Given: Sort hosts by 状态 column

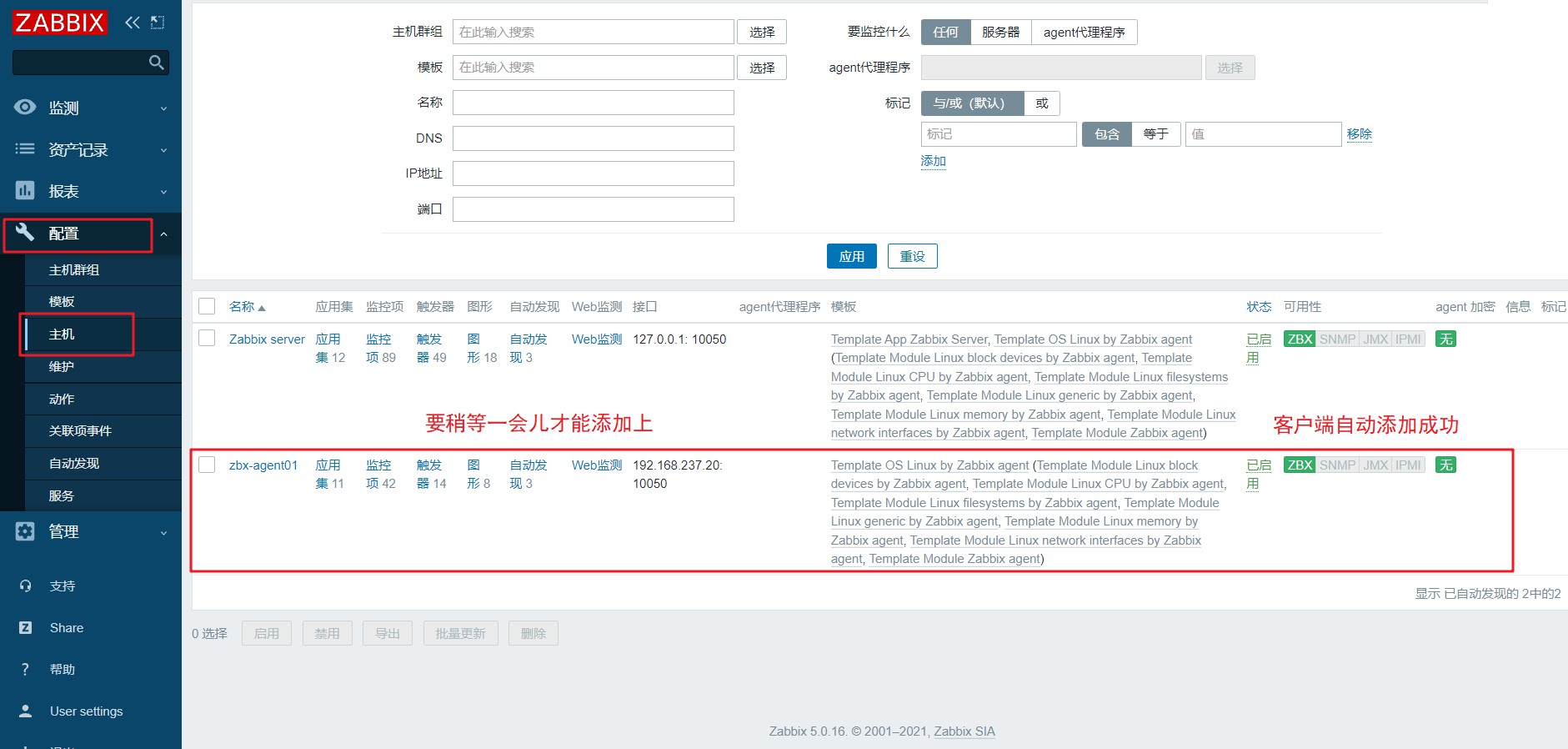Looking at the screenshot, I should (1259, 306).
